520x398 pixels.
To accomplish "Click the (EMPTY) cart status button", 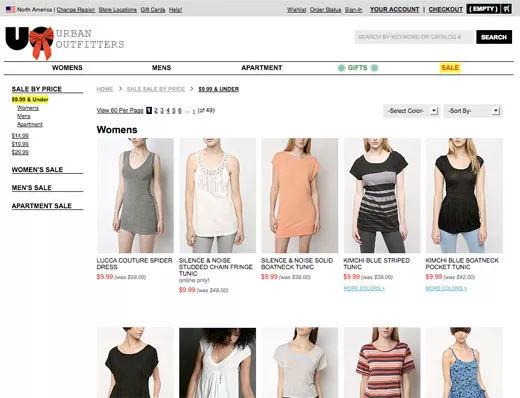I will 484,9.
